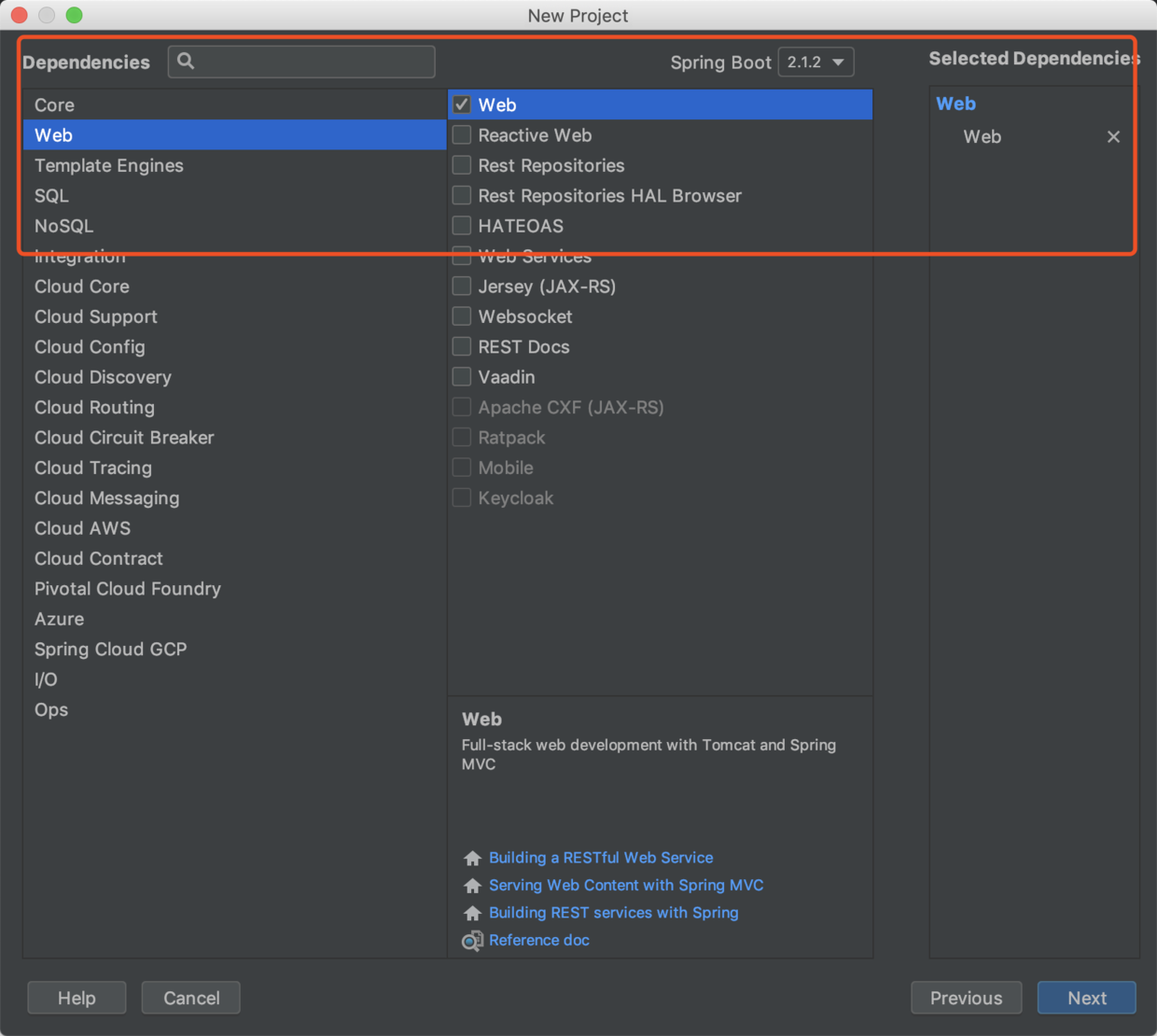
Task: Open Building a RESTful Web Service link
Action: coord(601,858)
